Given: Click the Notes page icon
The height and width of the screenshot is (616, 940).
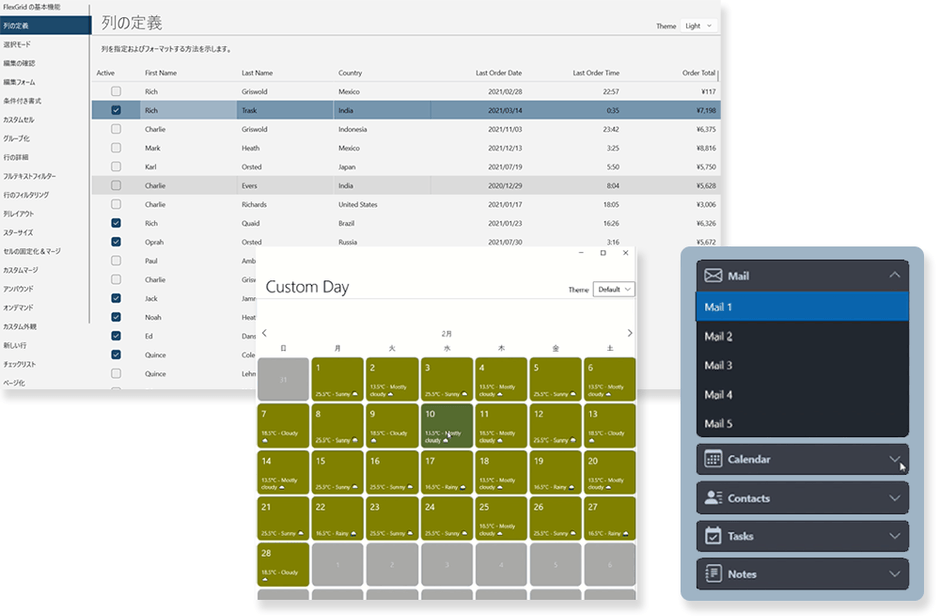Looking at the screenshot, I should 713,574.
